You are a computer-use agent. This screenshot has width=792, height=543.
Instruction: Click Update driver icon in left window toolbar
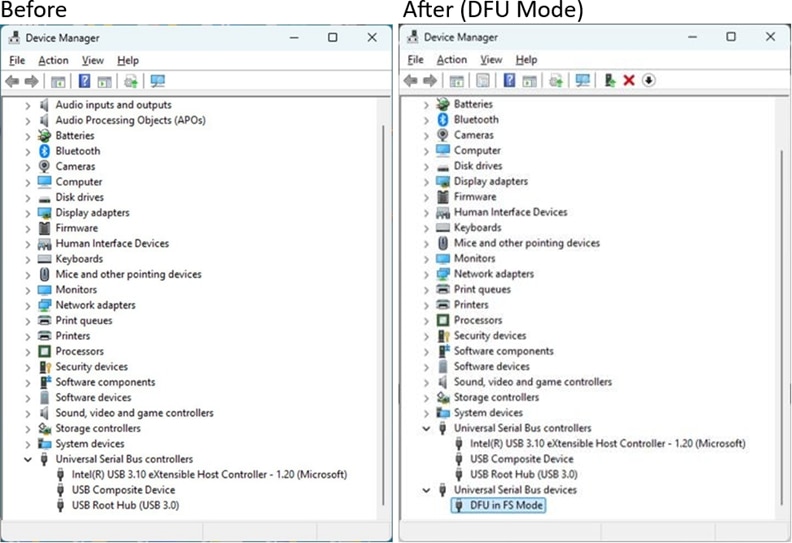131,81
